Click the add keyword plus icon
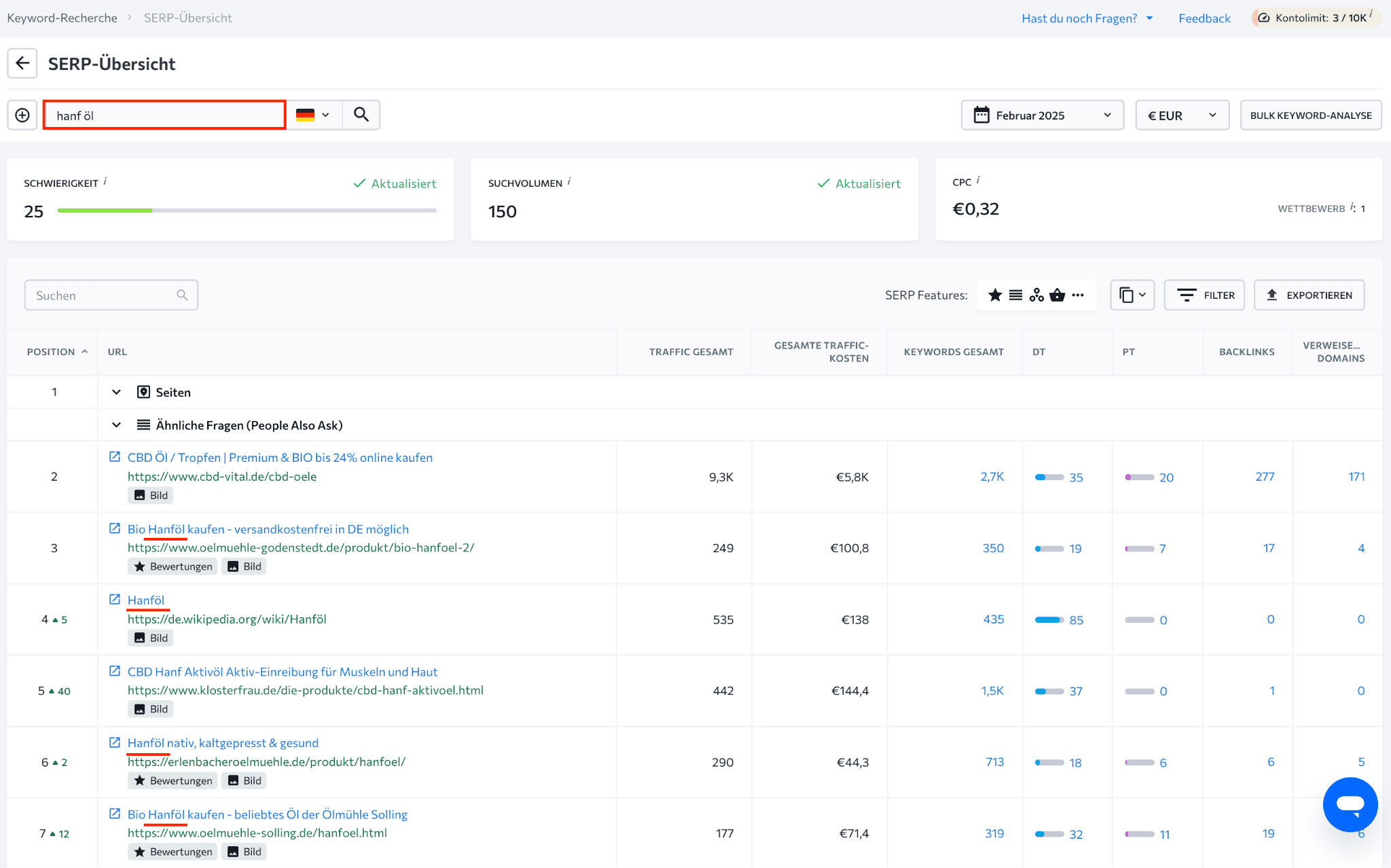 pyautogui.click(x=22, y=115)
